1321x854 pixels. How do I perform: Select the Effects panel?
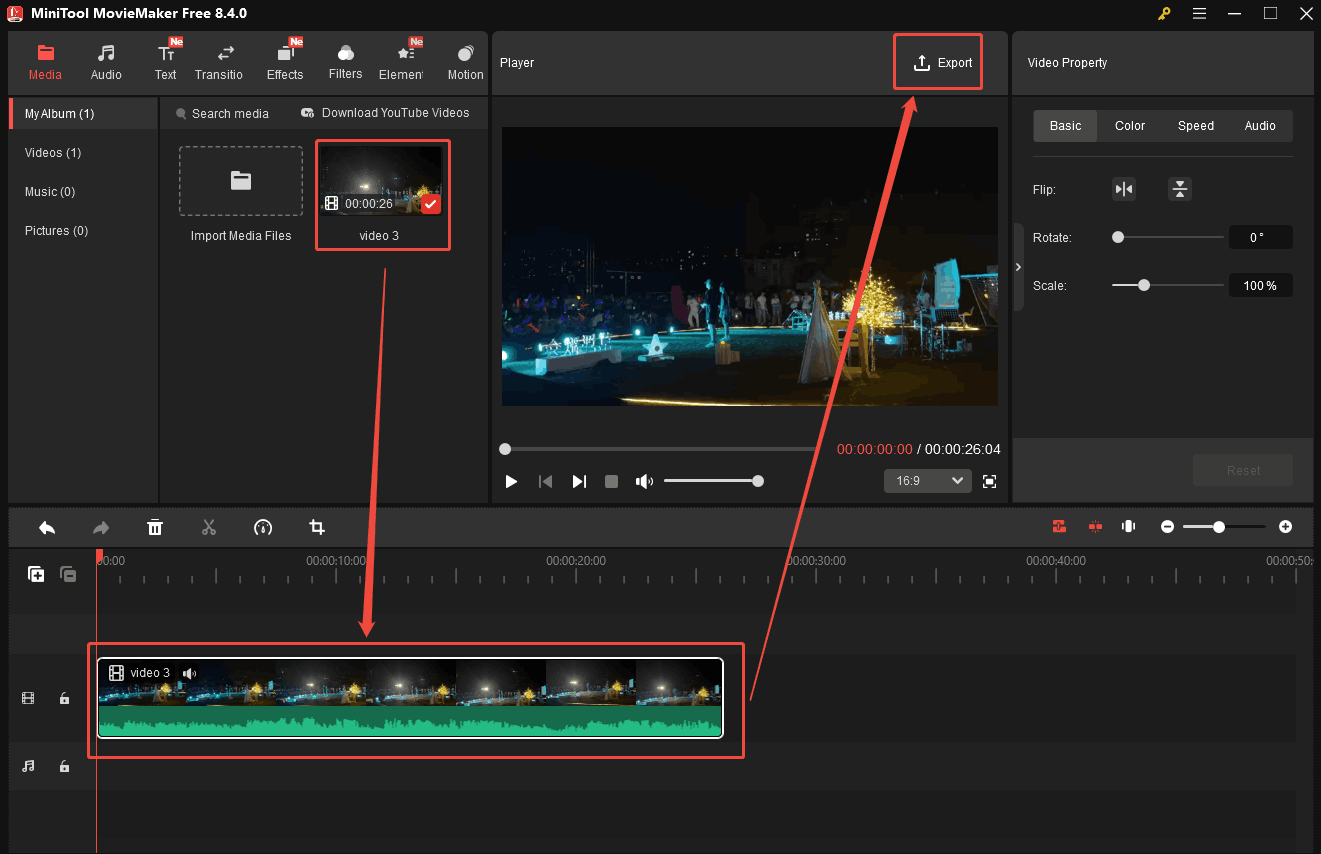pyautogui.click(x=285, y=60)
